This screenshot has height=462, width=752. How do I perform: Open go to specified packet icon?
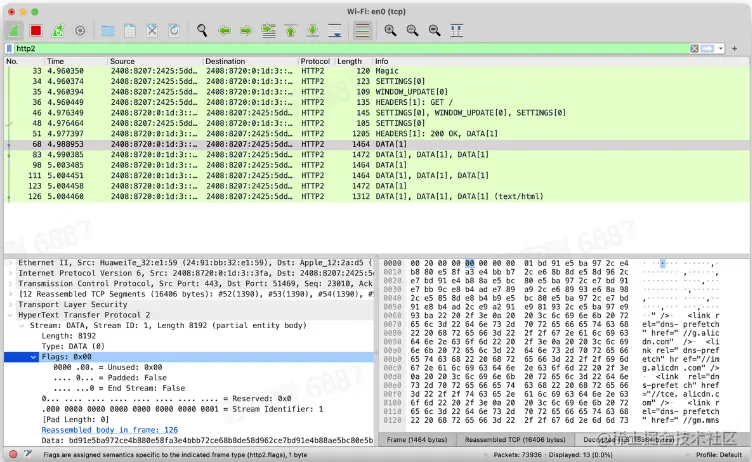click(268, 31)
